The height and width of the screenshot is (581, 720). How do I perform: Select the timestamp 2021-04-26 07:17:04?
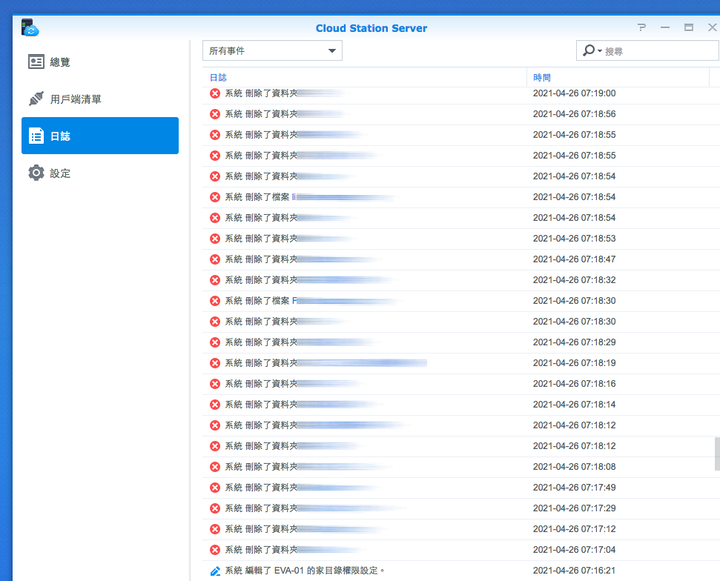(x=574, y=549)
